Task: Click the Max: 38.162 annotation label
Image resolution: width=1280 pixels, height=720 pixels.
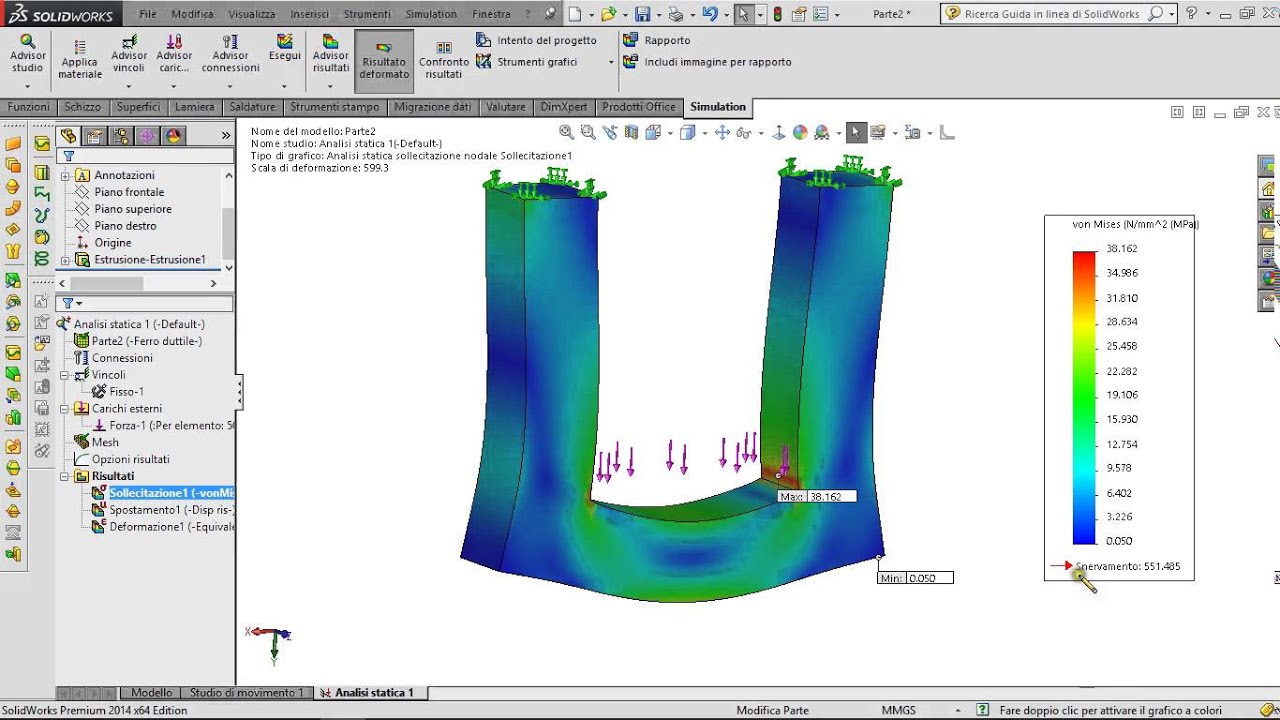Action: coord(817,496)
